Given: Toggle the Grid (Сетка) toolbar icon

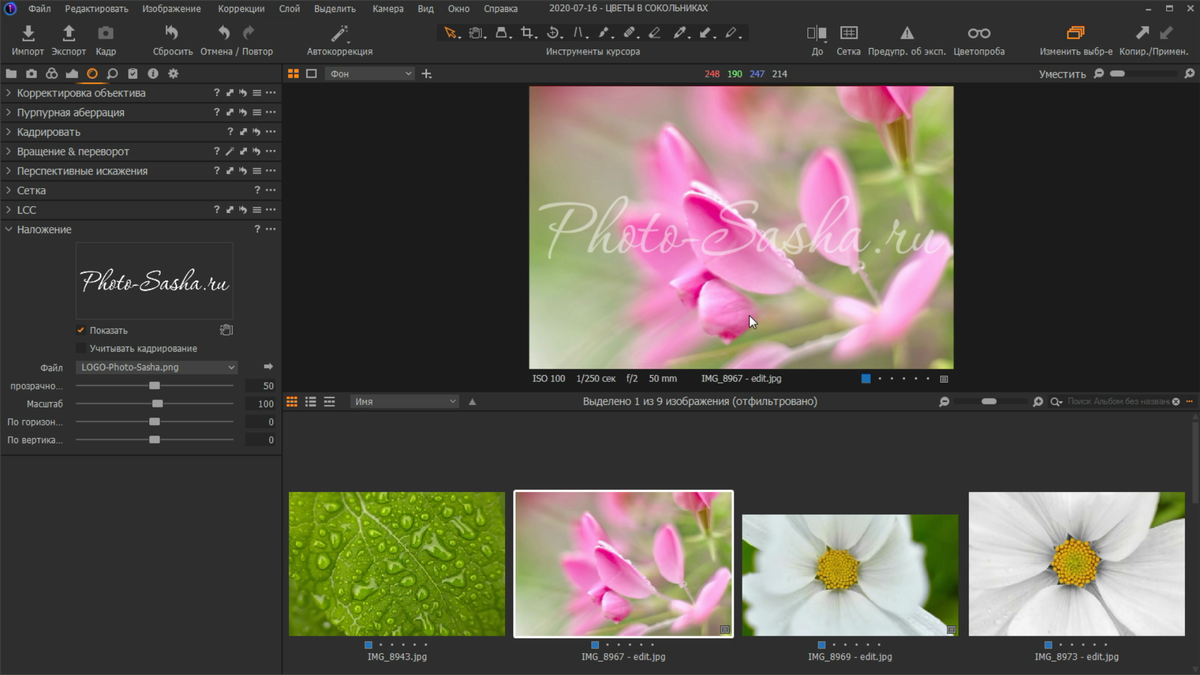Looking at the screenshot, I should 848,34.
